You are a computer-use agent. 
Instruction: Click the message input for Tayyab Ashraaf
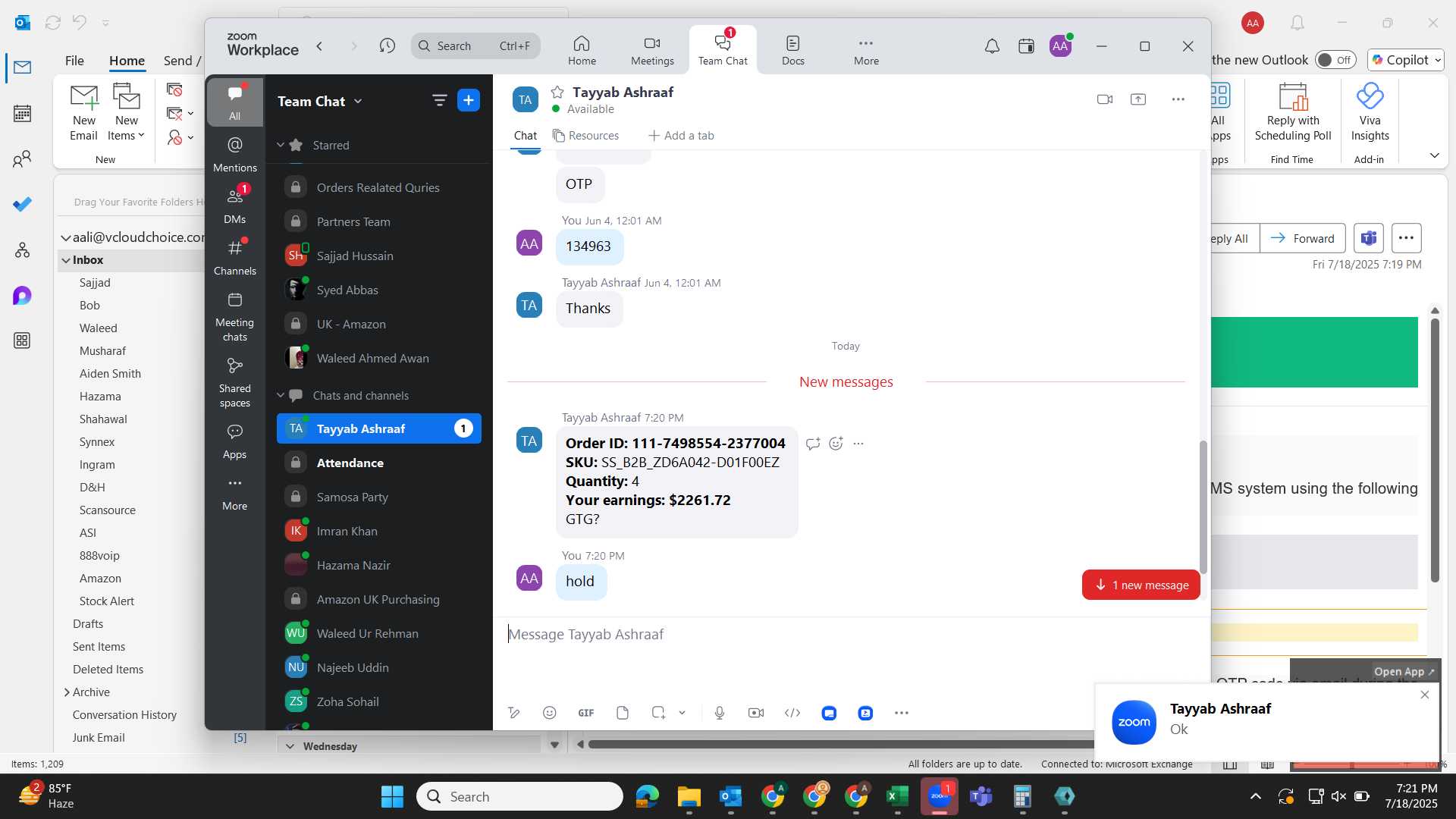(x=849, y=635)
